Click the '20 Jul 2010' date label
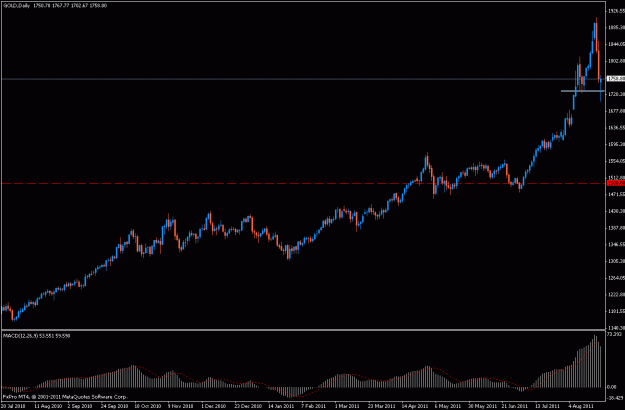625x410 pixels. coord(13,406)
